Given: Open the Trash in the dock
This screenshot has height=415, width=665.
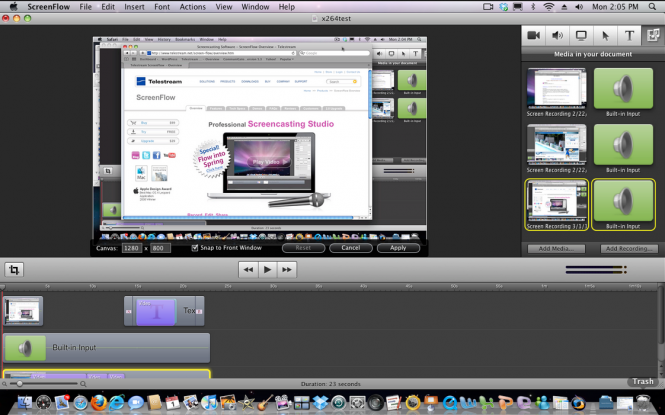Looking at the screenshot, I should click(643, 402).
